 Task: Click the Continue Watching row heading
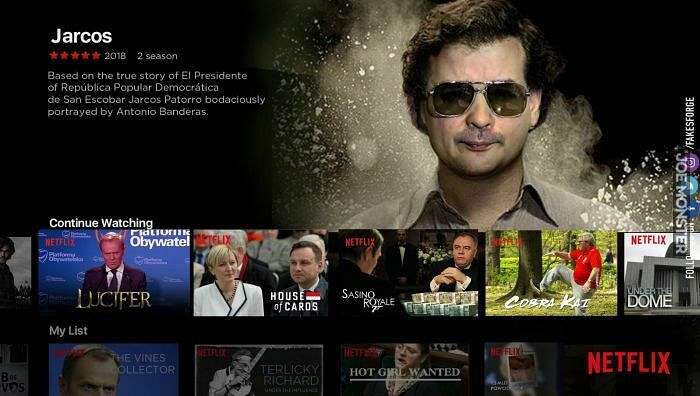pyautogui.click(x=101, y=223)
